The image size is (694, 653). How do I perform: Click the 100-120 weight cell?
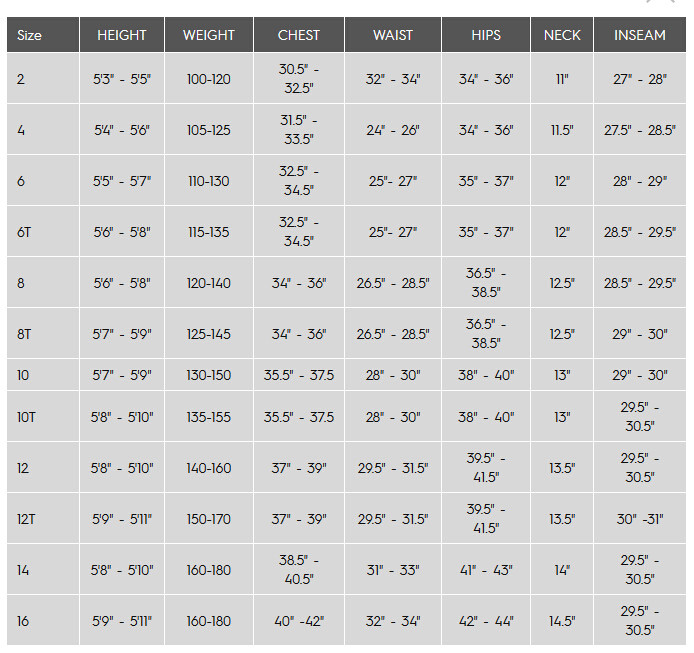click(x=208, y=79)
